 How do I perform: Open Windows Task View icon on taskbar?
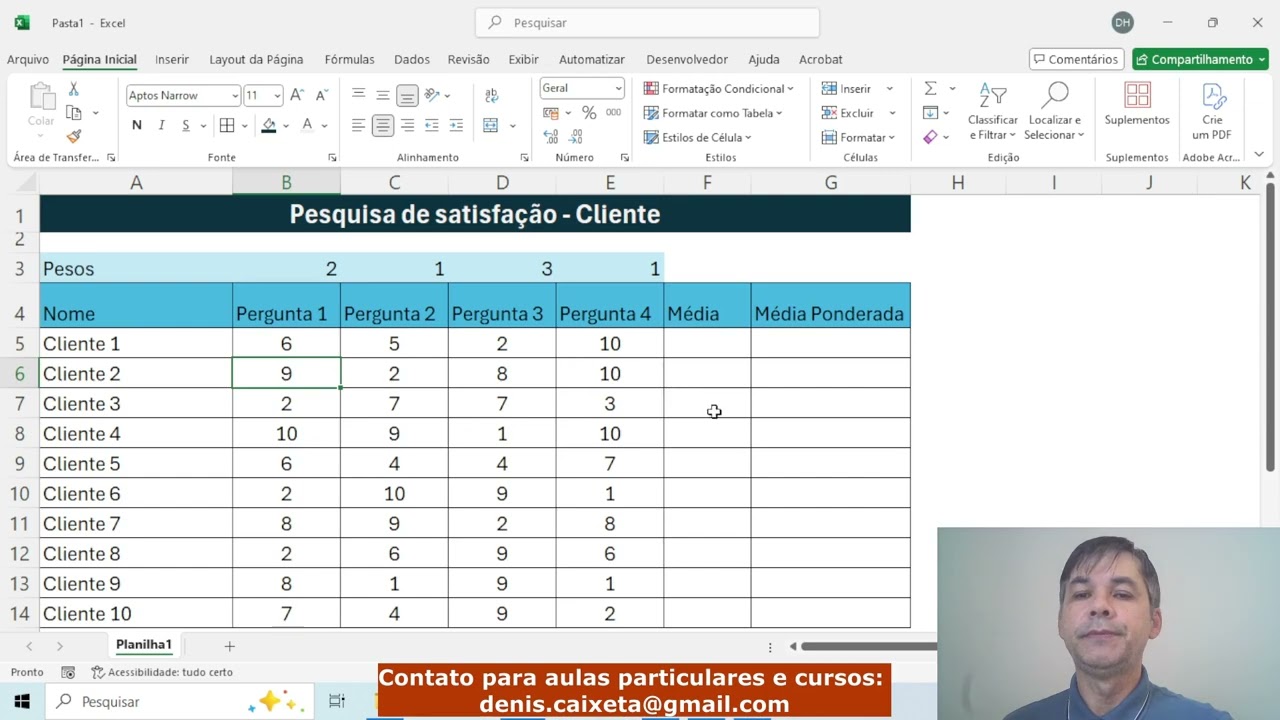(x=337, y=701)
